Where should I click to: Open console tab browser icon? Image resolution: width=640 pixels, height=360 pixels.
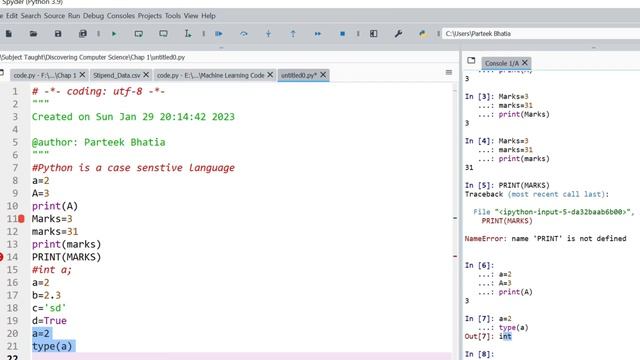pos(471,60)
